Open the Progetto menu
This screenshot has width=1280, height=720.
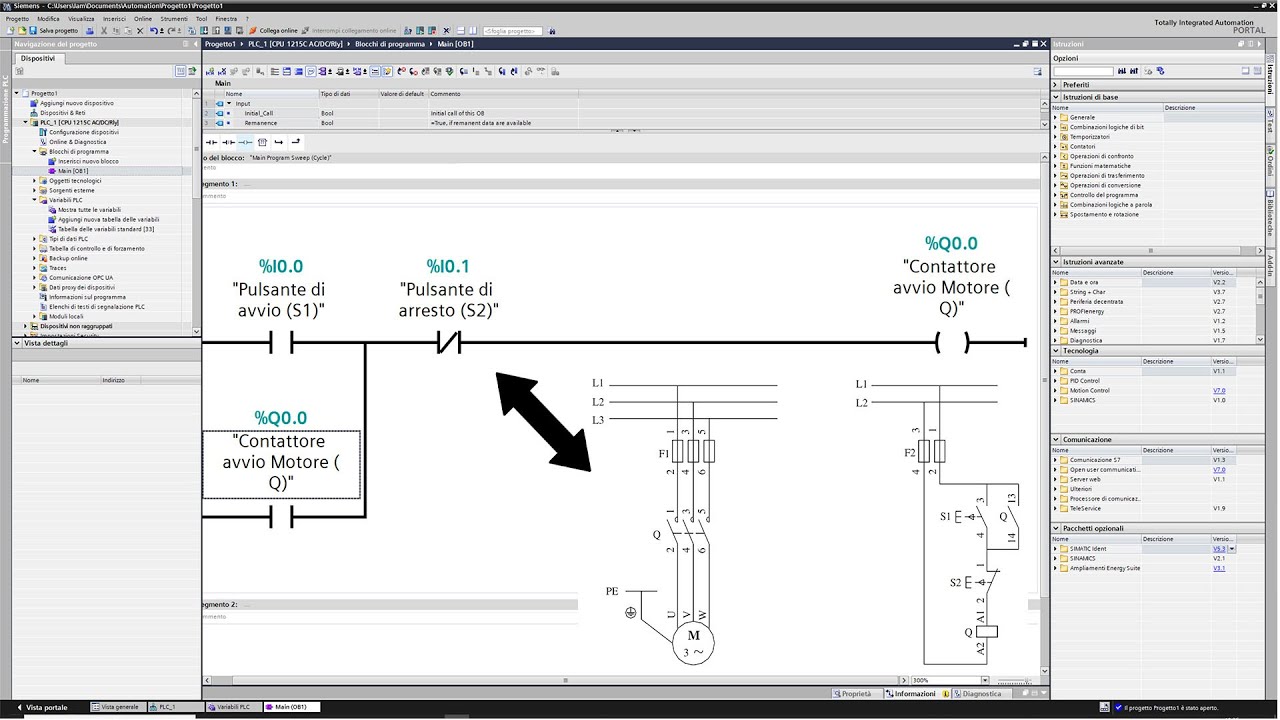pos(17,18)
